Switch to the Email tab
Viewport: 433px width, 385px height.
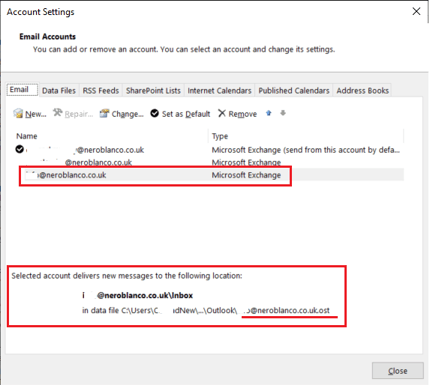pos(22,90)
